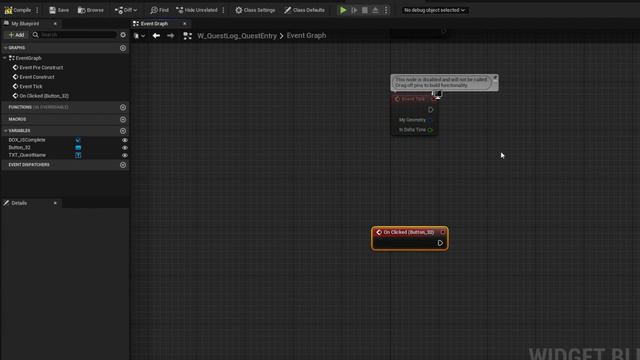Navigate back in graph history
640x360 pixels.
(x=156, y=36)
